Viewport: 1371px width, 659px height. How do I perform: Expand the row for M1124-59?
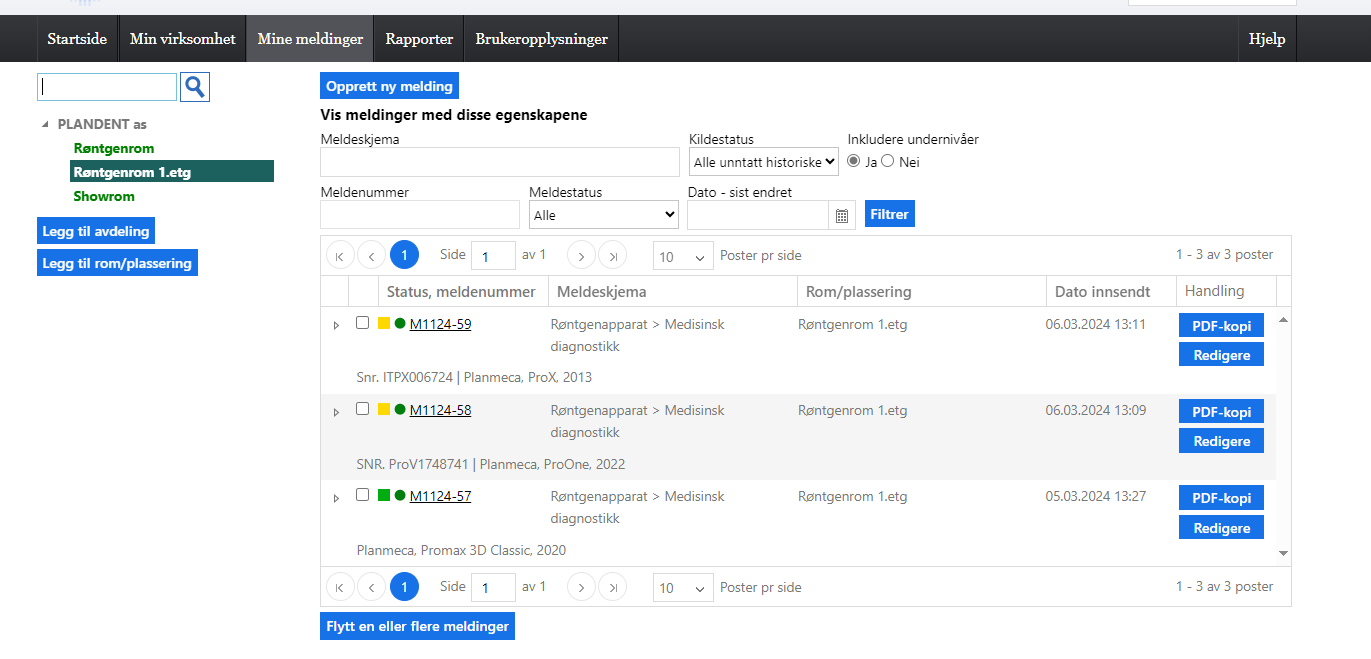[x=336, y=326]
